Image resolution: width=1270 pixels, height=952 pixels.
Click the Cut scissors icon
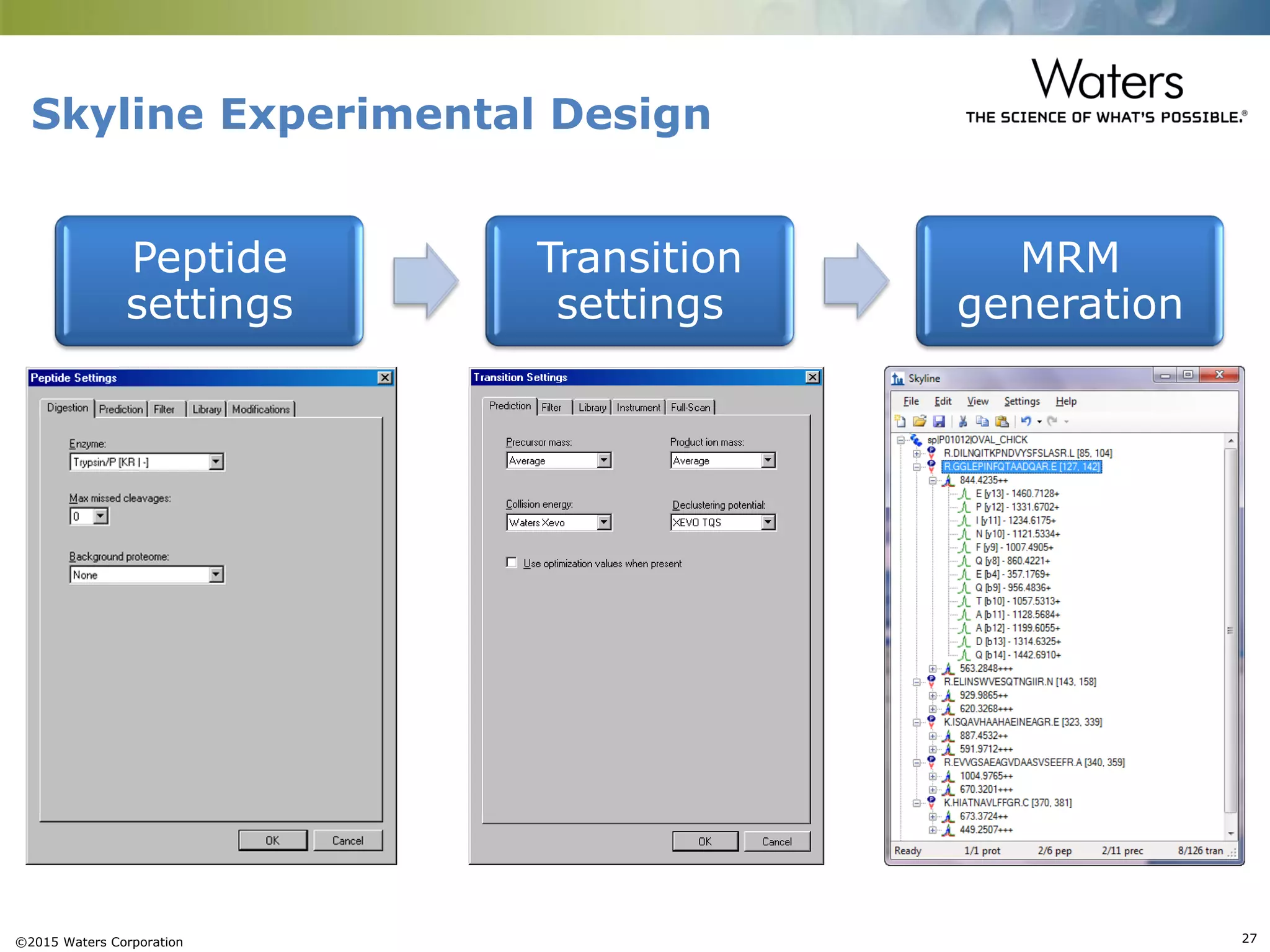(x=963, y=421)
